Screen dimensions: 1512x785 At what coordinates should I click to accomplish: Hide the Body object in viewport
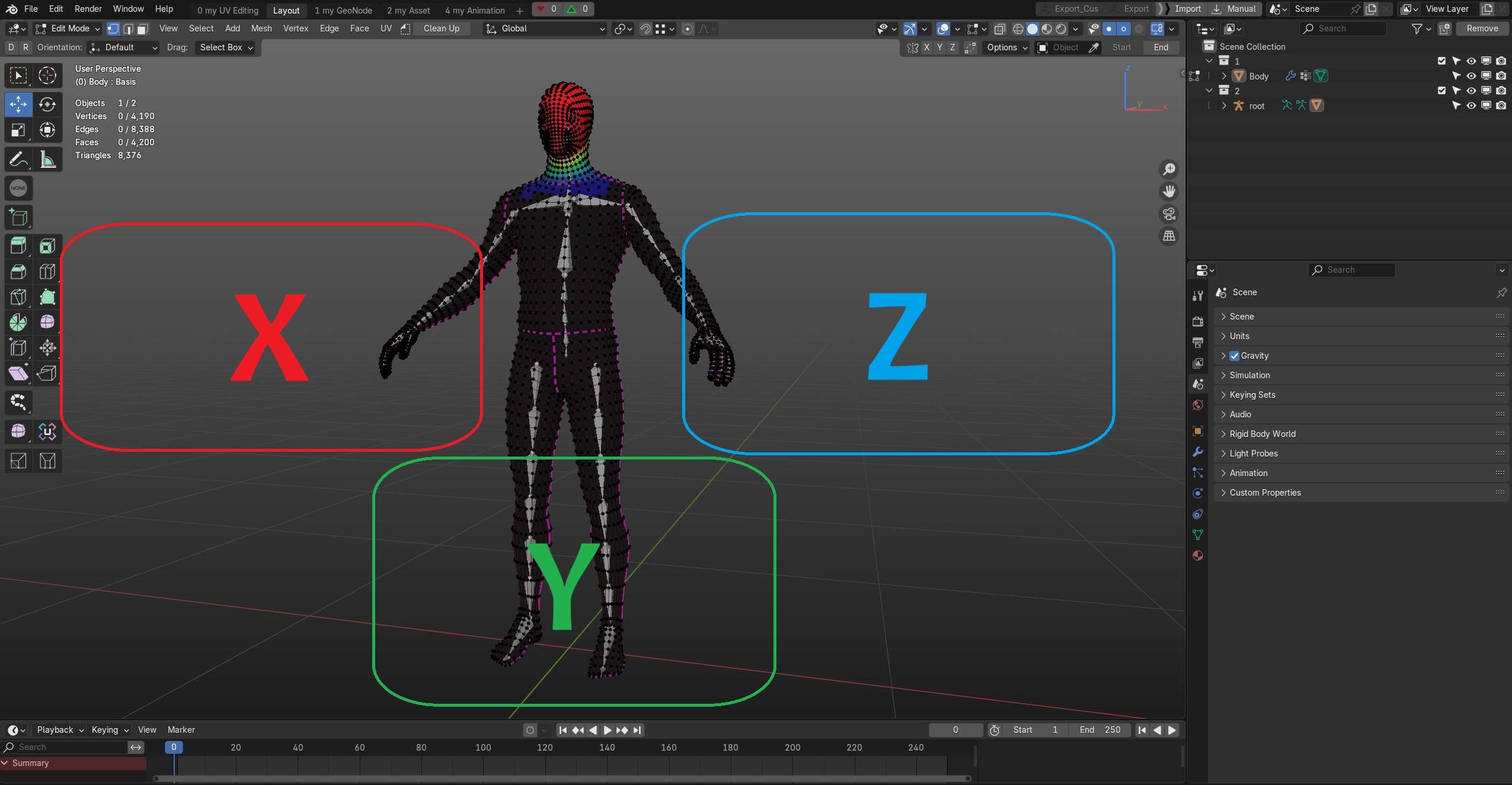(1471, 76)
